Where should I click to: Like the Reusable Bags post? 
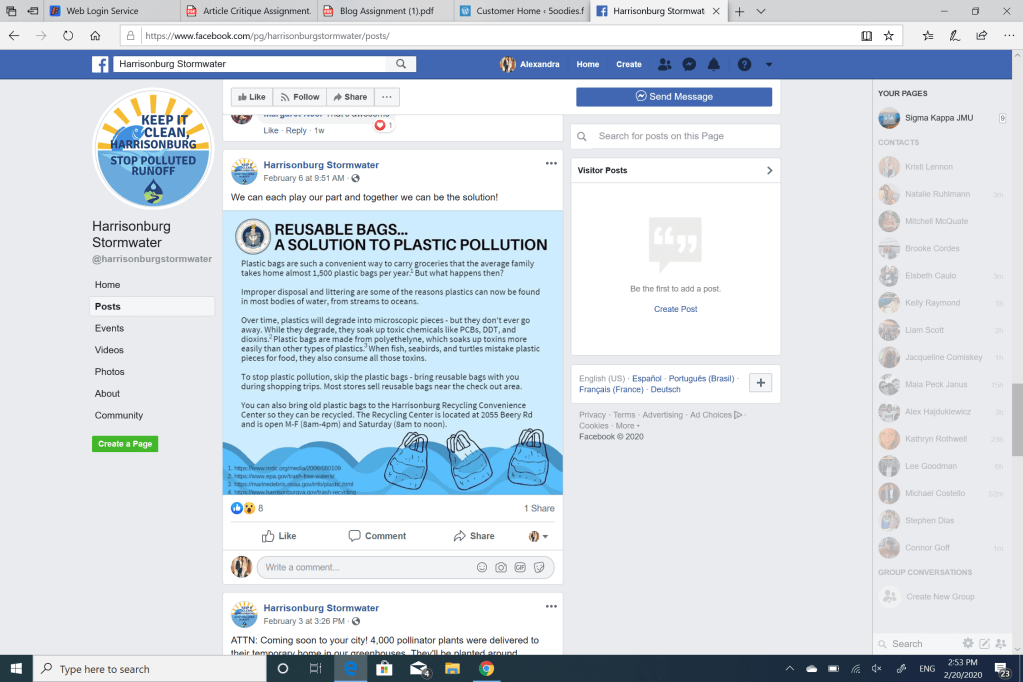click(279, 536)
